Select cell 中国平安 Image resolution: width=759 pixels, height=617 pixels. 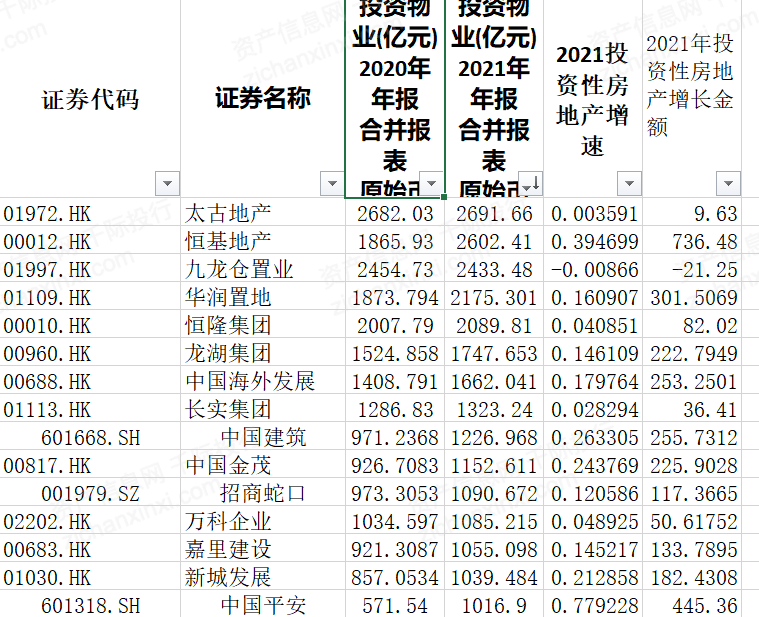pos(263,604)
